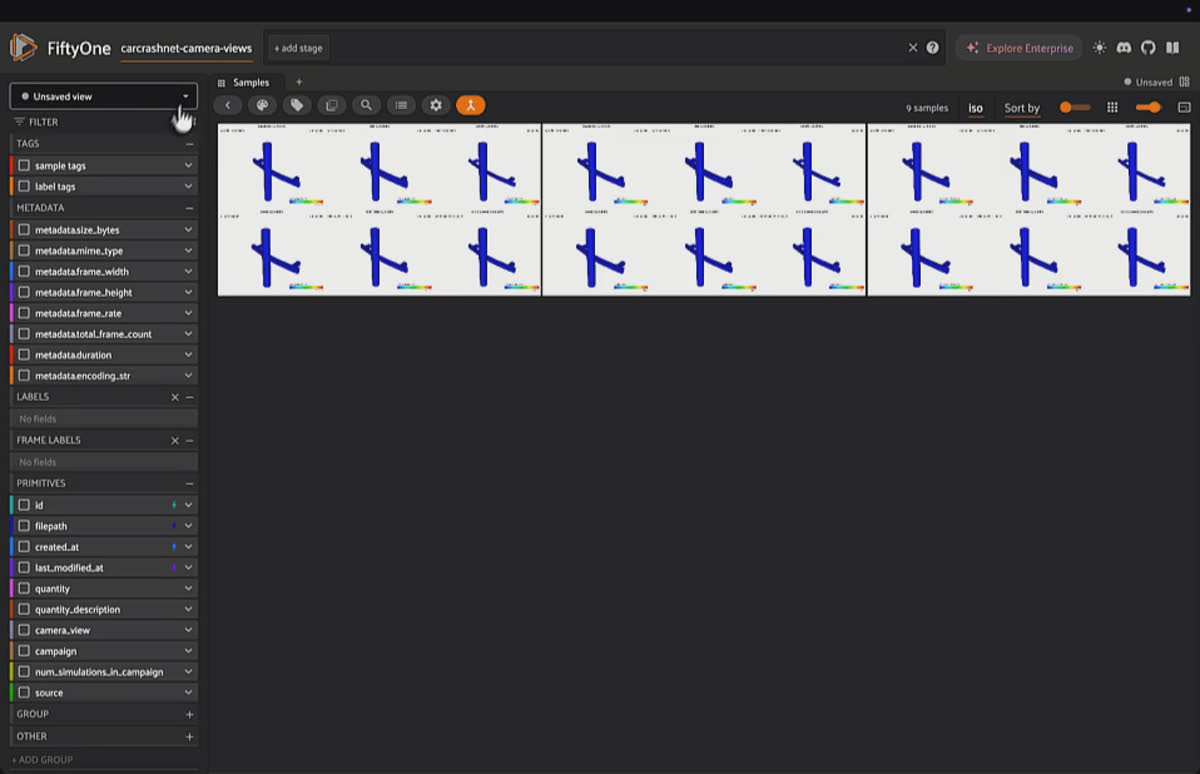1200x774 pixels.
Task: Collapse the LABELS group minus icon
Action: (x=189, y=397)
